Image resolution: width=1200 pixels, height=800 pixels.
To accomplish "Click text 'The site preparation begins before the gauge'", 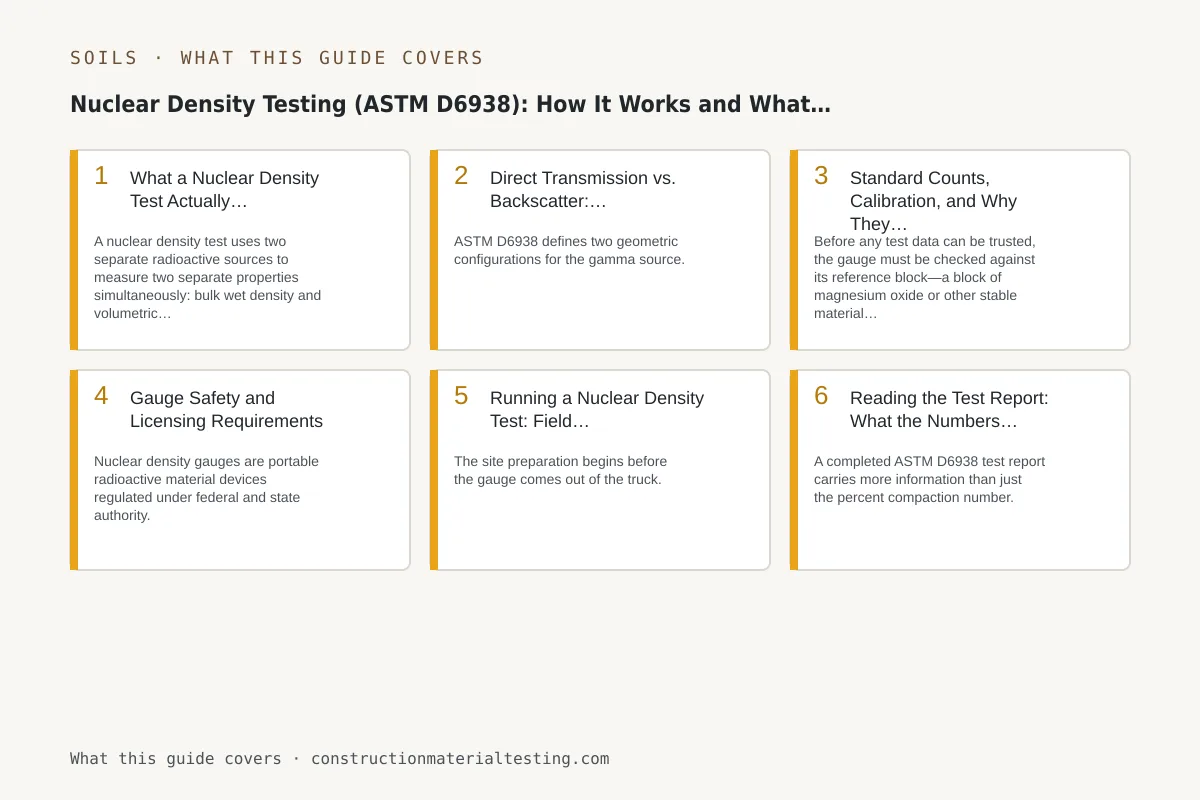I will [x=560, y=470].
